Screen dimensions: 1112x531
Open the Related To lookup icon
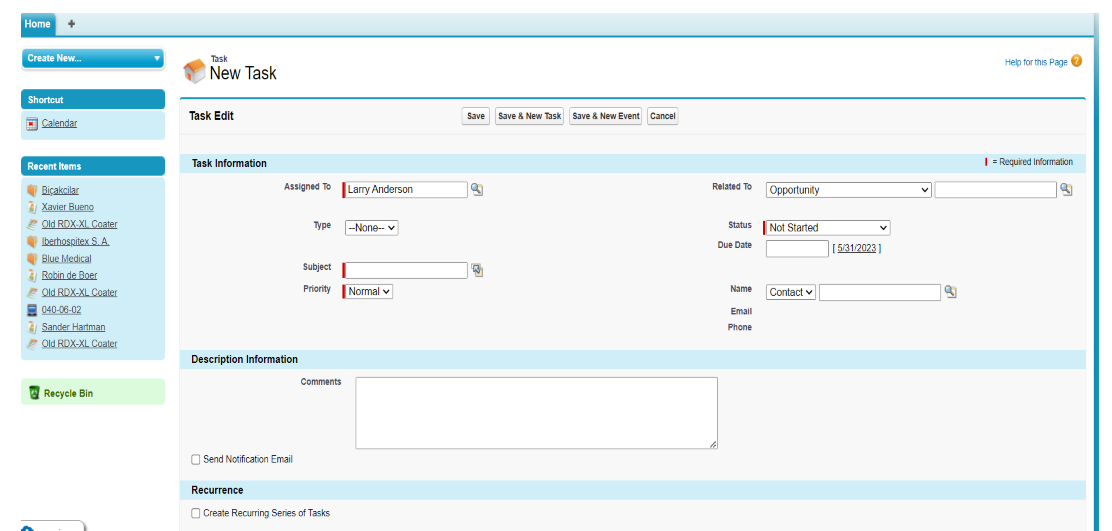(x=1066, y=190)
